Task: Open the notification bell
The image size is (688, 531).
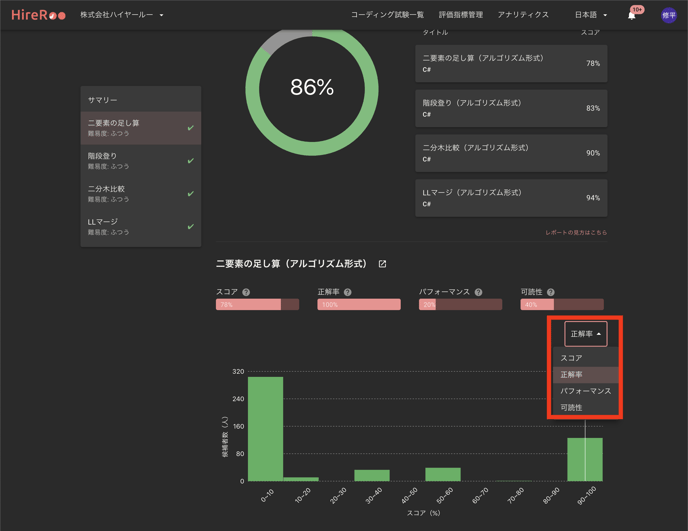Action: (632, 16)
